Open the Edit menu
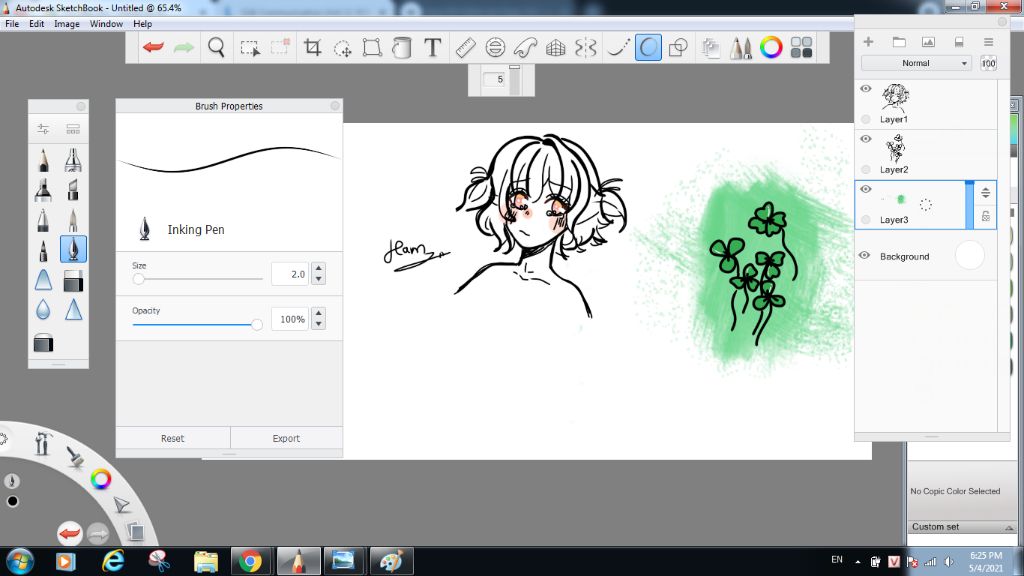The image size is (1024, 576). (x=37, y=24)
